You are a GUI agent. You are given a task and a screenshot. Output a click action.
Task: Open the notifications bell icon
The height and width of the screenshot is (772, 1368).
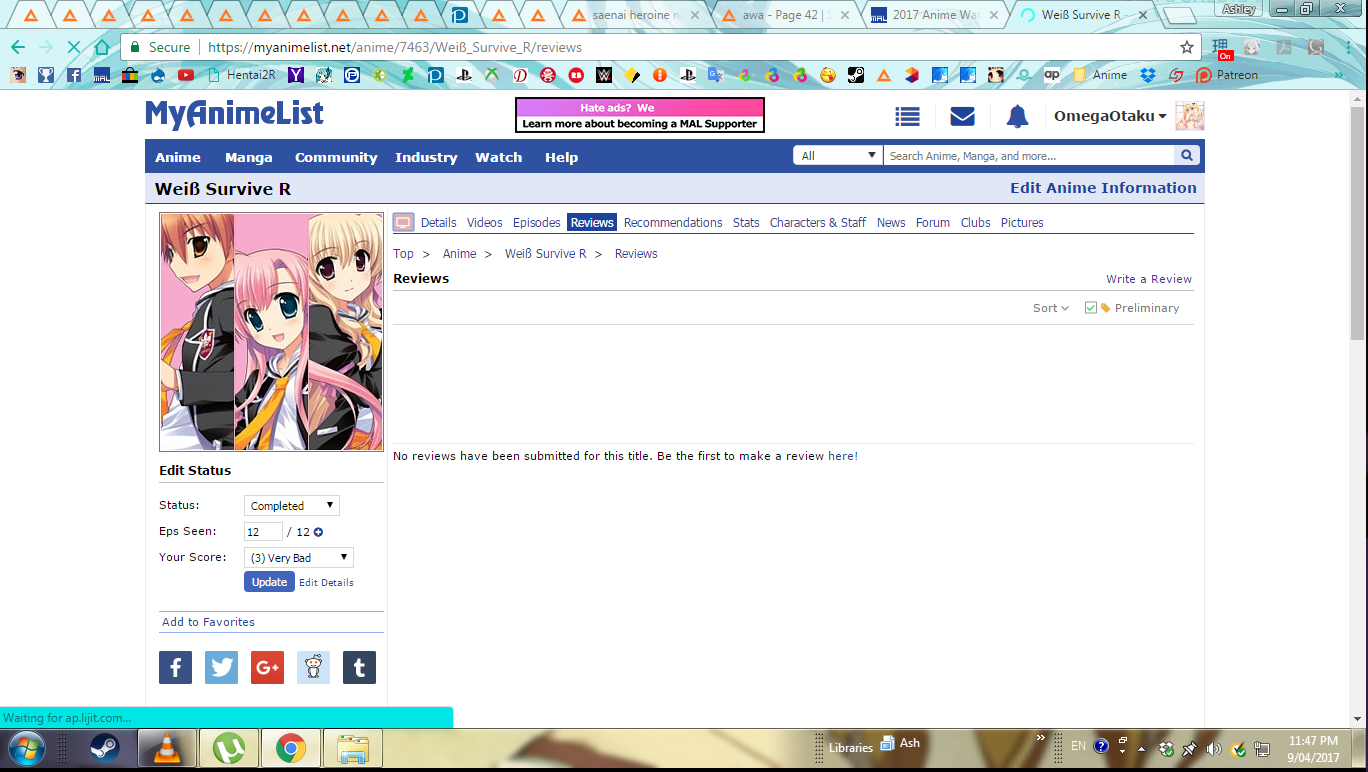point(1017,116)
